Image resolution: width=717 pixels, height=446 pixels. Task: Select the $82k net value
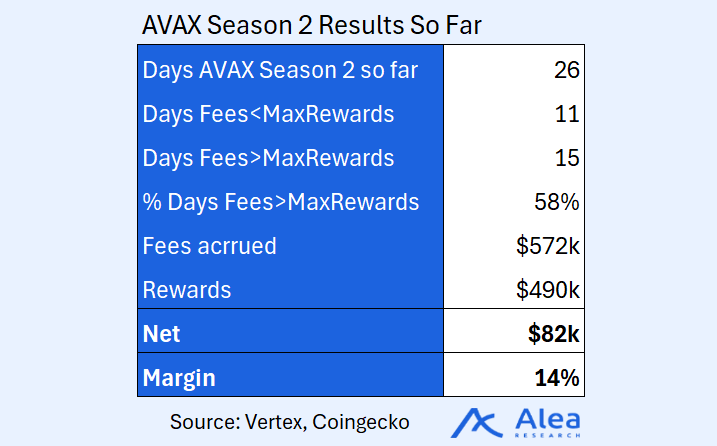[x=553, y=333]
